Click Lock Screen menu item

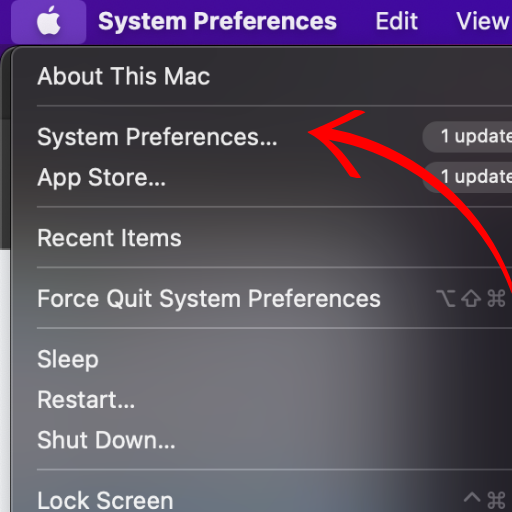point(105,500)
